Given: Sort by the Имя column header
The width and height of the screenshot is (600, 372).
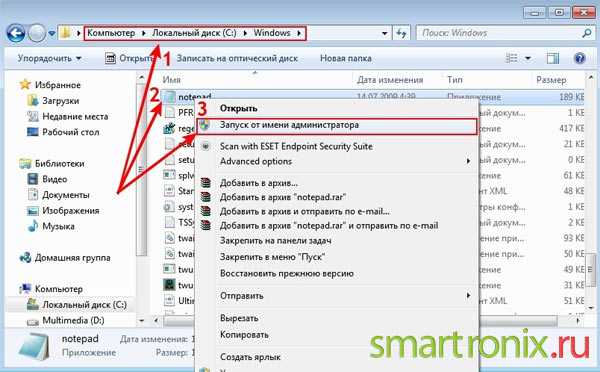Looking at the screenshot, I should tap(171, 80).
